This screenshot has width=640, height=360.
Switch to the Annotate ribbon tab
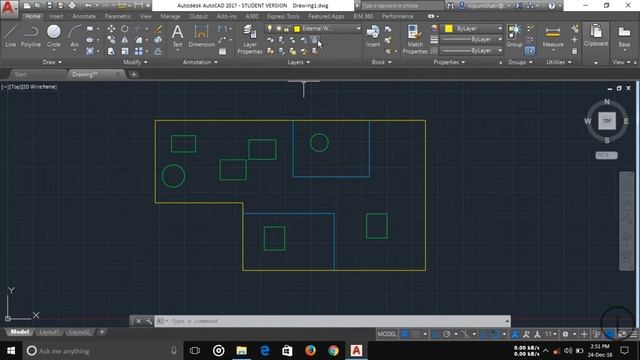tap(84, 16)
